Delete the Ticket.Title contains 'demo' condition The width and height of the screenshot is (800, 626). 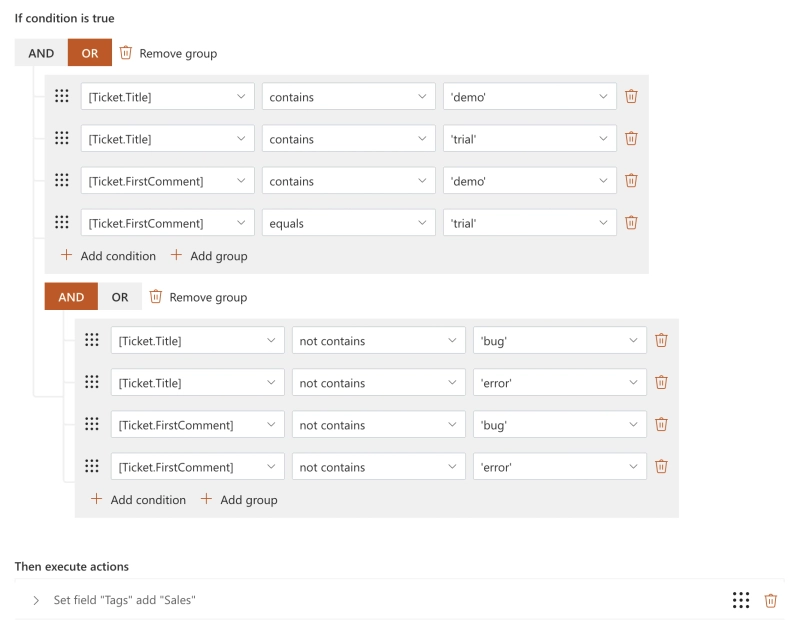pos(631,96)
